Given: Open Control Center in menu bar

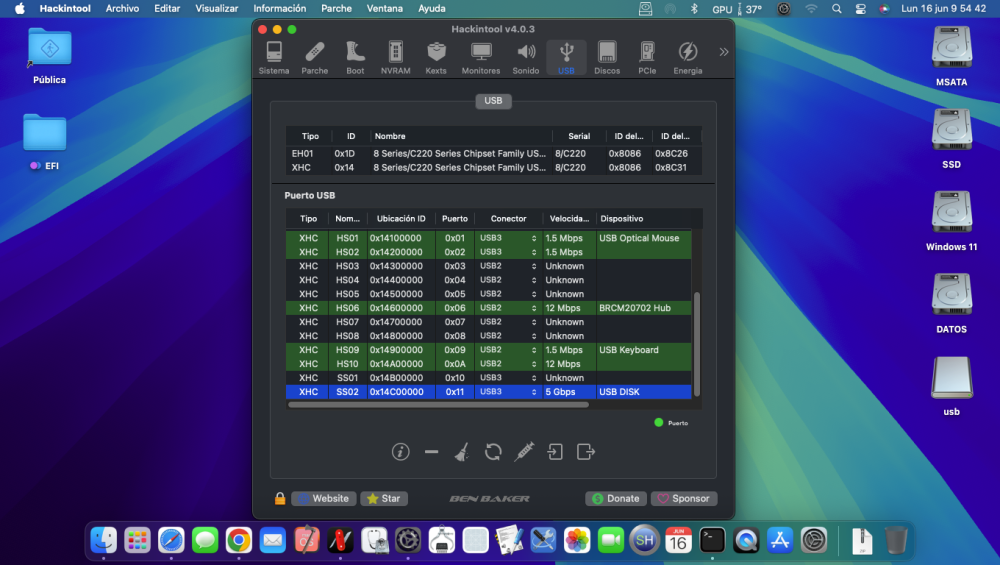Looking at the screenshot, I should [860, 8].
